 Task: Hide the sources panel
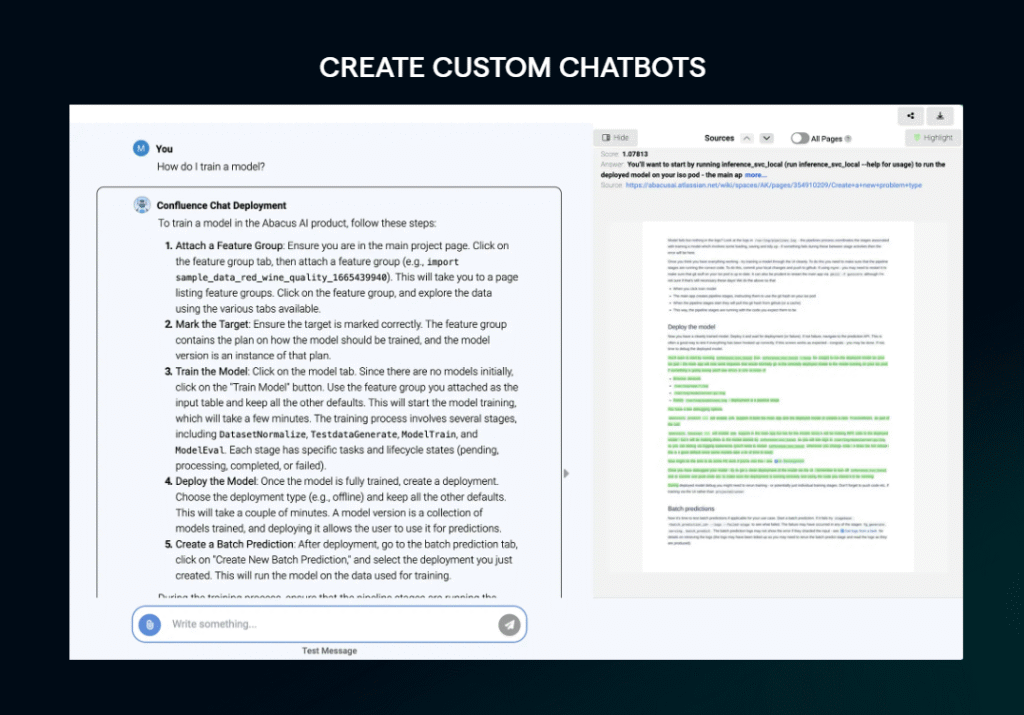[x=615, y=138]
